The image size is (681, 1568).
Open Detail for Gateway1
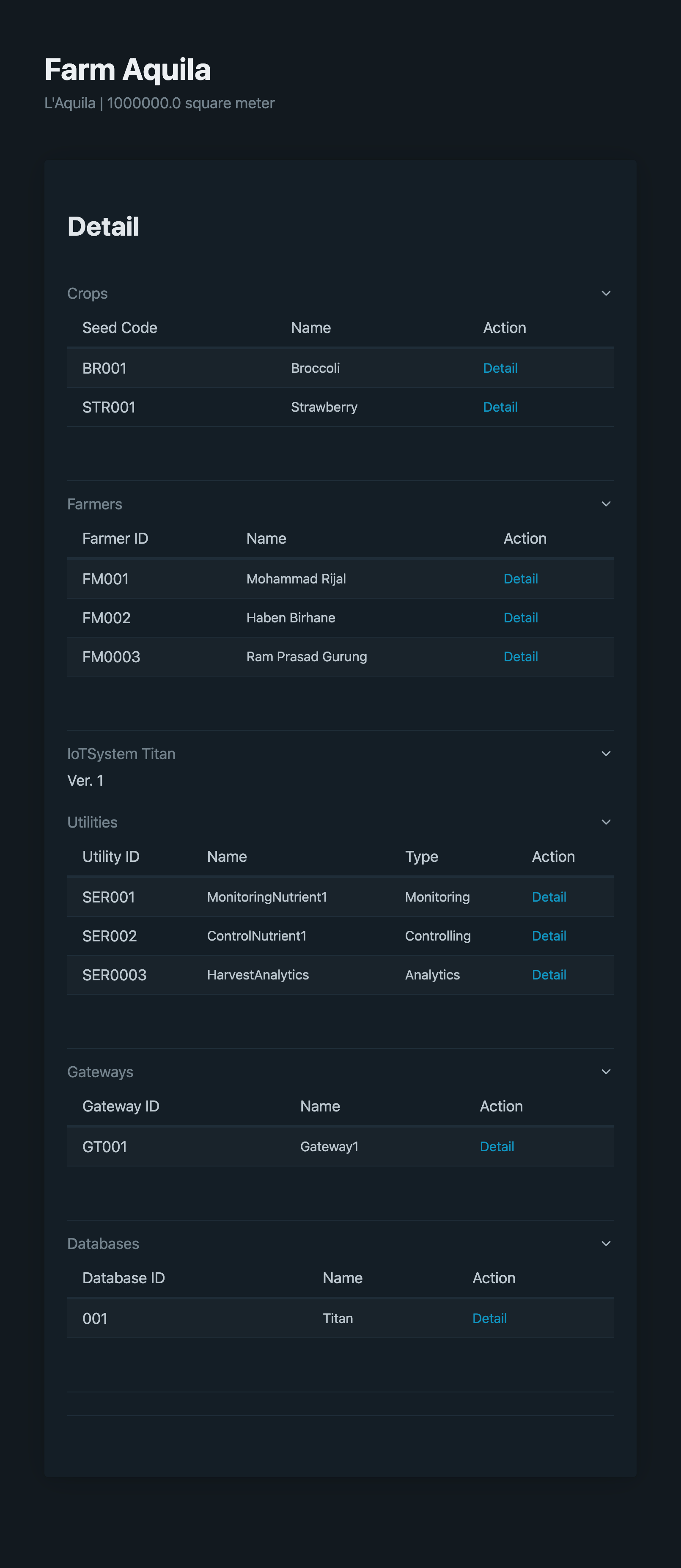(x=497, y=1146)
